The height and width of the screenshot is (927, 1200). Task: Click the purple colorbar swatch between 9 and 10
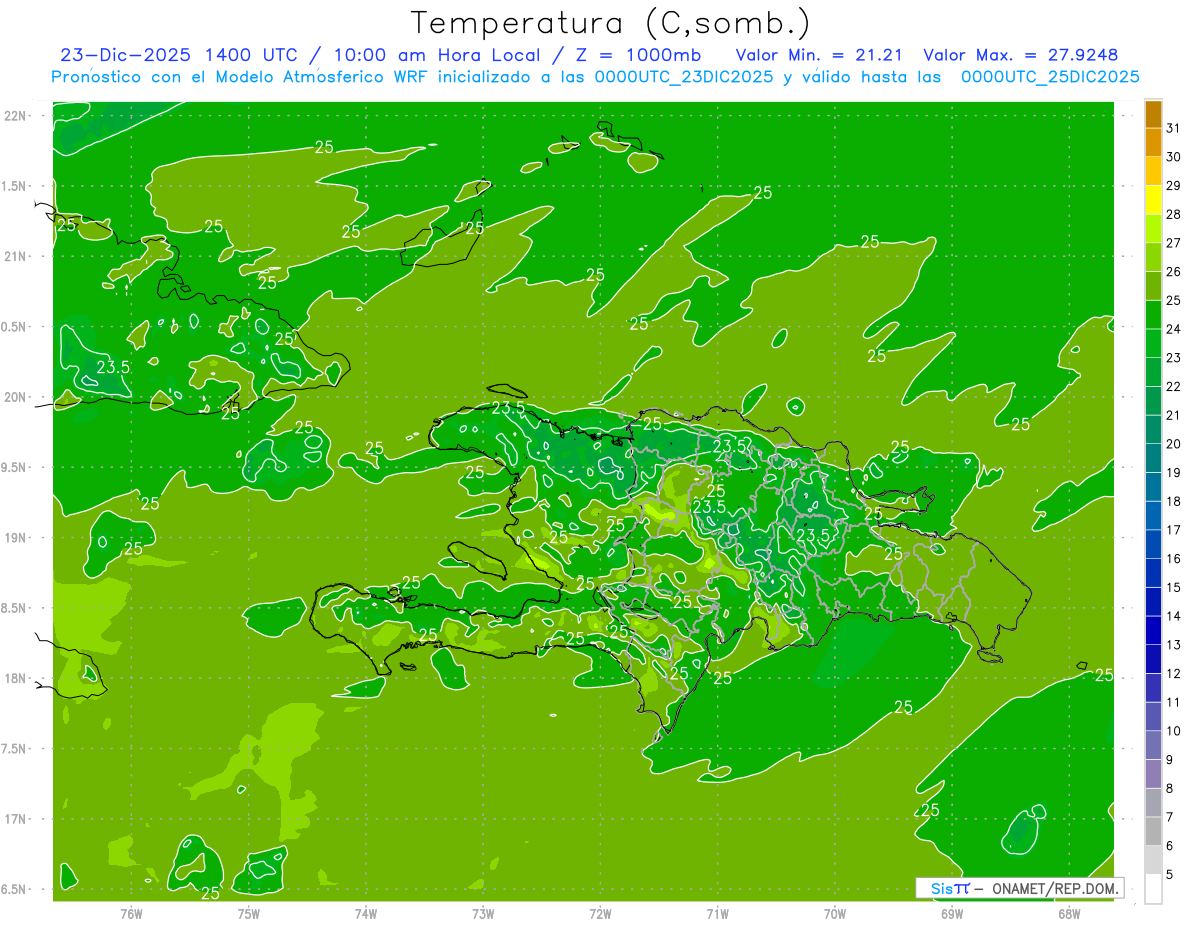(x=1153, y=746)
